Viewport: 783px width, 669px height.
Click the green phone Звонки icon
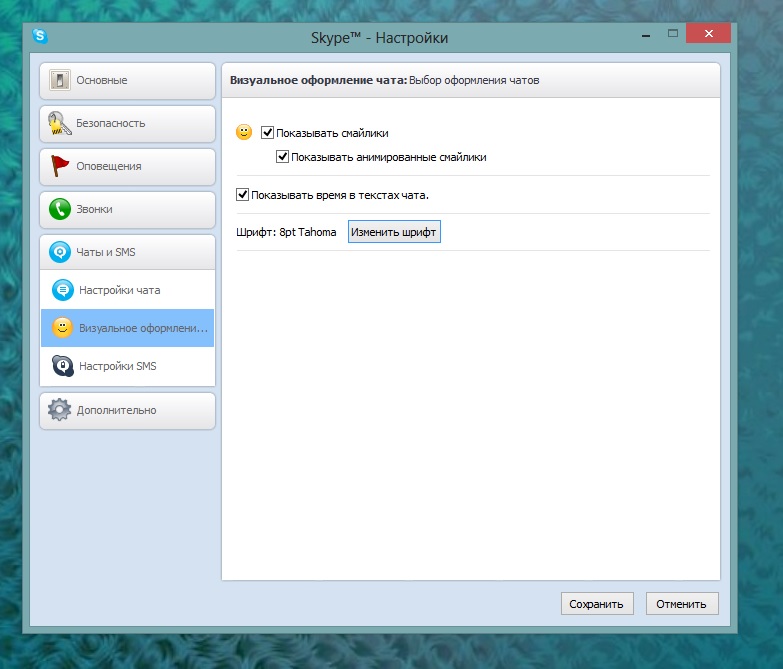[x=60, y=209]
